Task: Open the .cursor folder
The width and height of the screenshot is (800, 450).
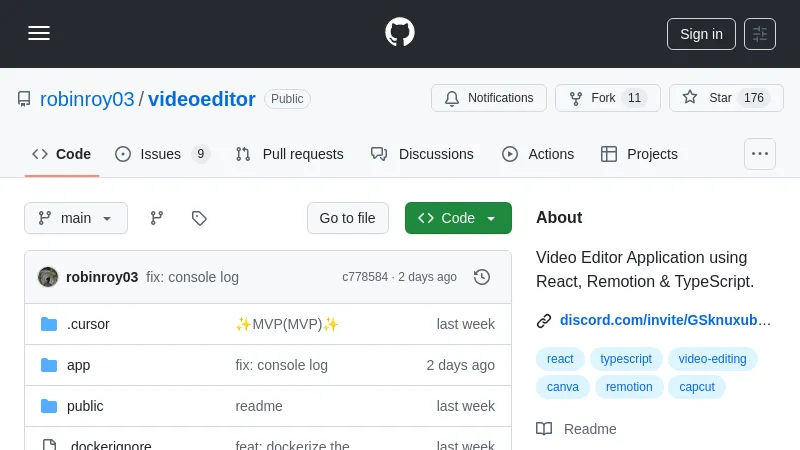Action: click(x=88, y=324)
